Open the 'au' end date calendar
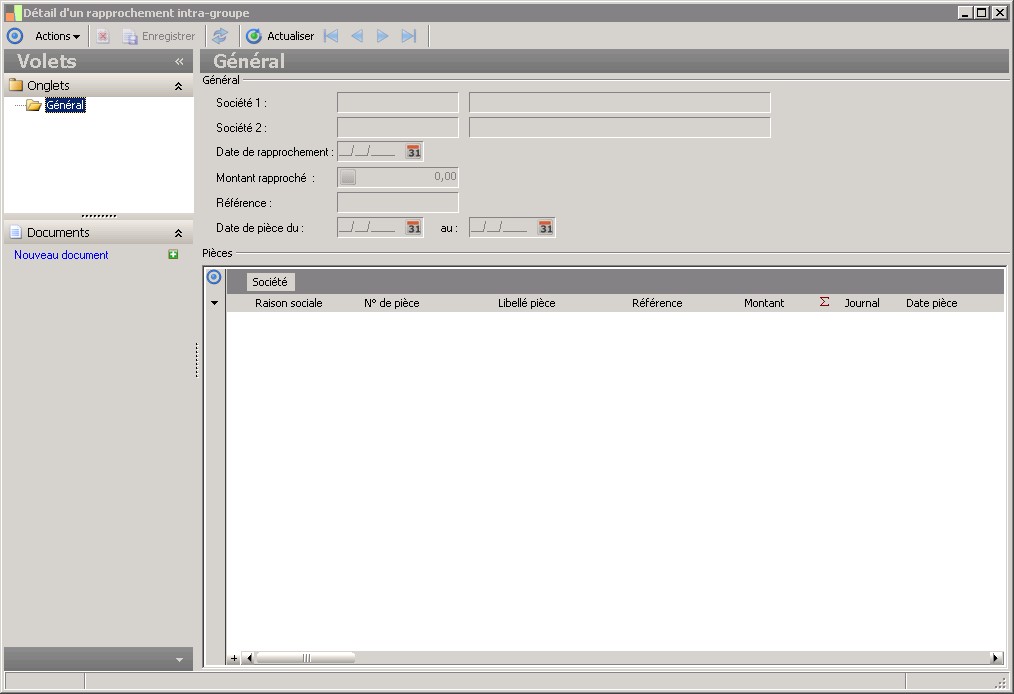 (546, 228)
